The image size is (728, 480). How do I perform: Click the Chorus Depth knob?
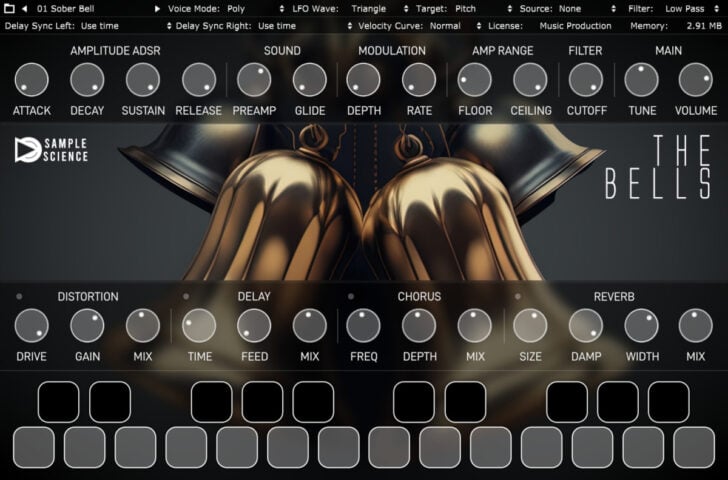coord(419,325)
